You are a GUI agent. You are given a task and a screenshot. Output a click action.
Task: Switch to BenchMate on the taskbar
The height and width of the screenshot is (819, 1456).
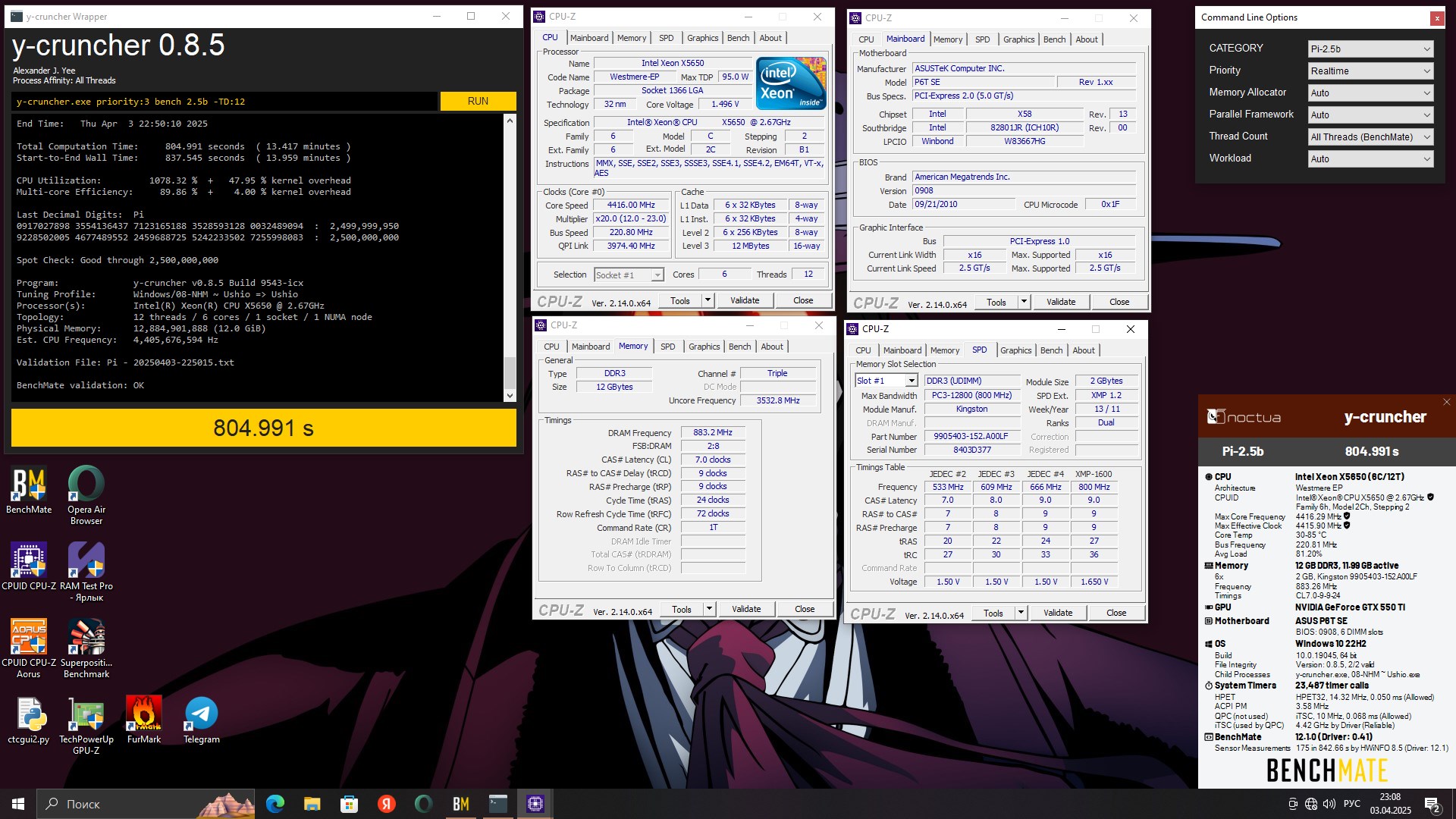click(461, 804)
